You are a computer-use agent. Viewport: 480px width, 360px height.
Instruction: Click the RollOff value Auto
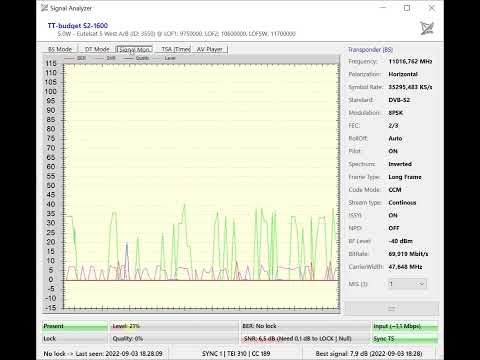coord(395,138)
